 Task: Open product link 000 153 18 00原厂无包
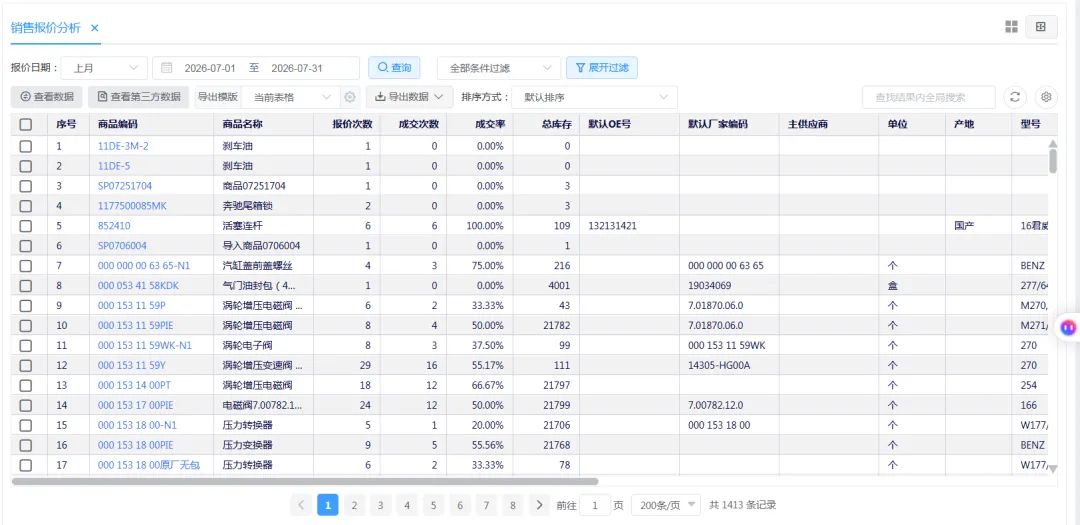(x=149, y=465)
